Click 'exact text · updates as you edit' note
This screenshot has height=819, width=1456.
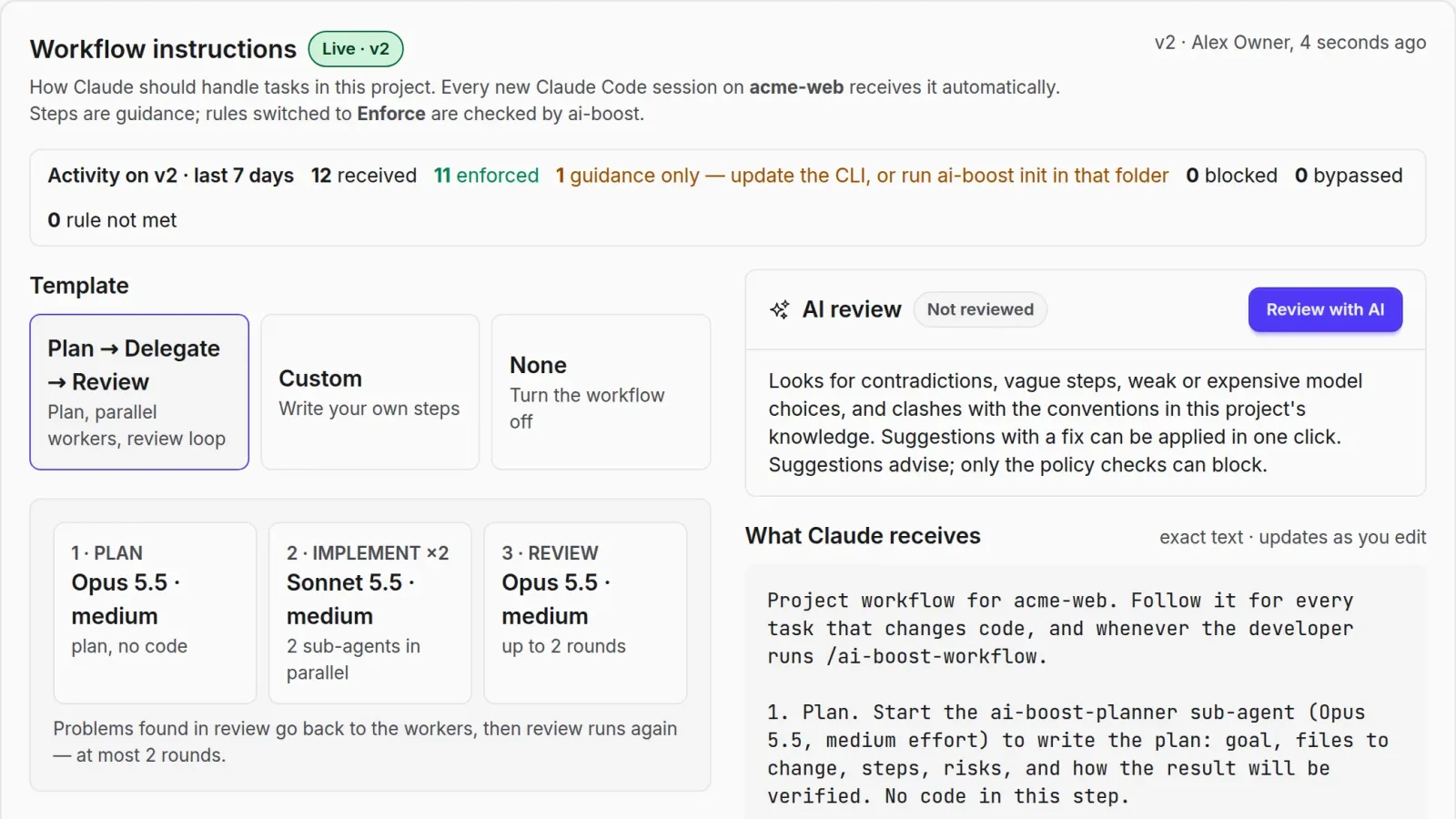click(1293, 538)
